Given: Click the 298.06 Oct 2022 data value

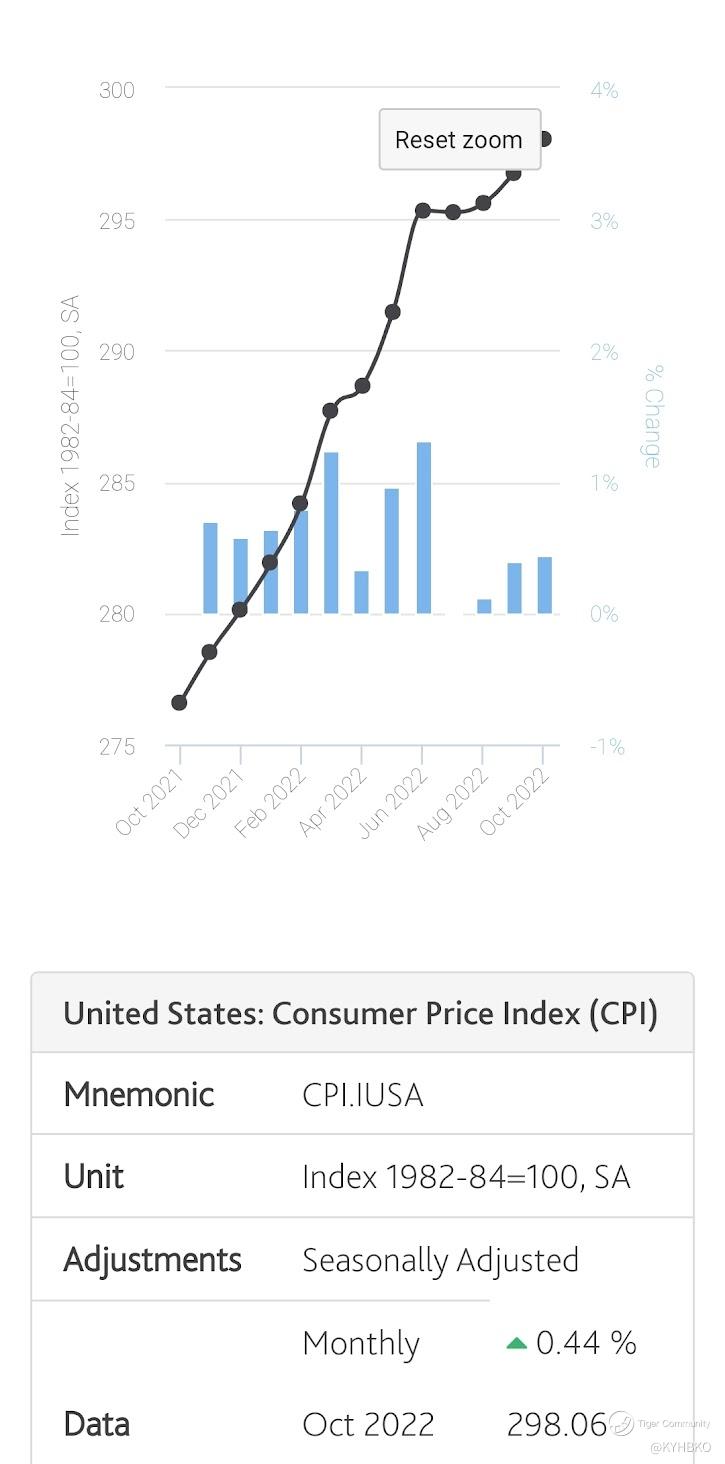Looking at the screenshot, I should 556,1424.
